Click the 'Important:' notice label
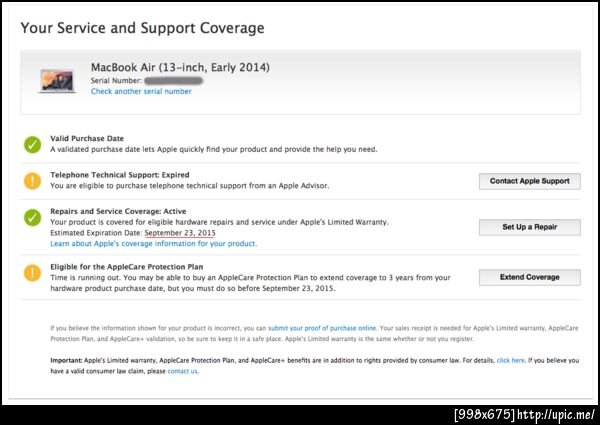This screenshot has width=600, height=425. (x=66, y=360)
